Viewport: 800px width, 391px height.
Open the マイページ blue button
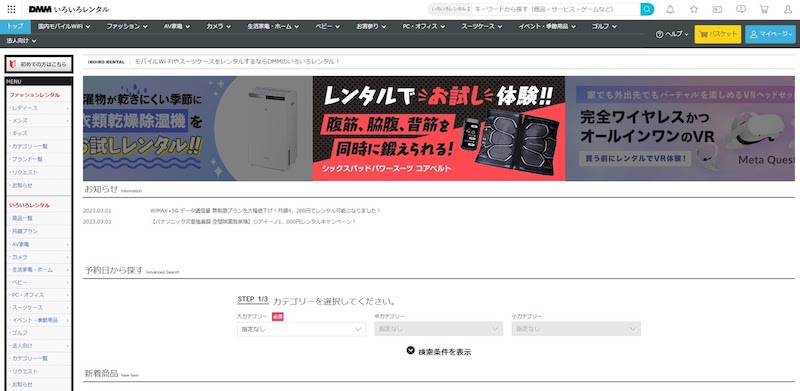coord(770,34)
